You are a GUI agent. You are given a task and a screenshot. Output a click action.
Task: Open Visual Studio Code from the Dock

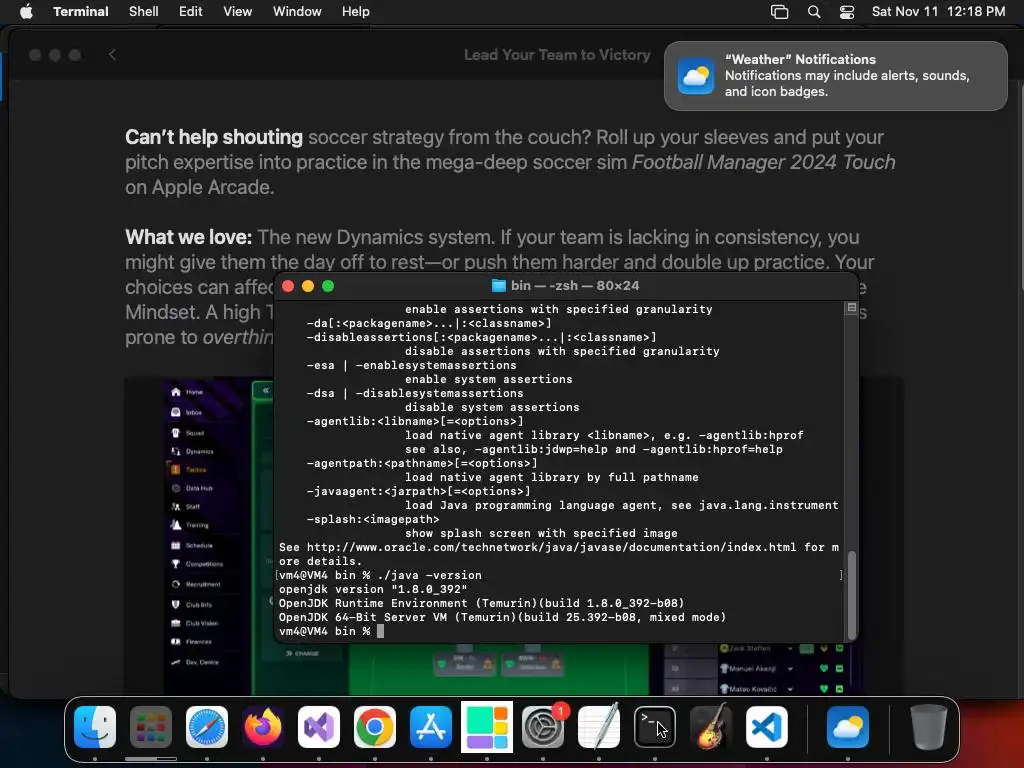[767, 727]
